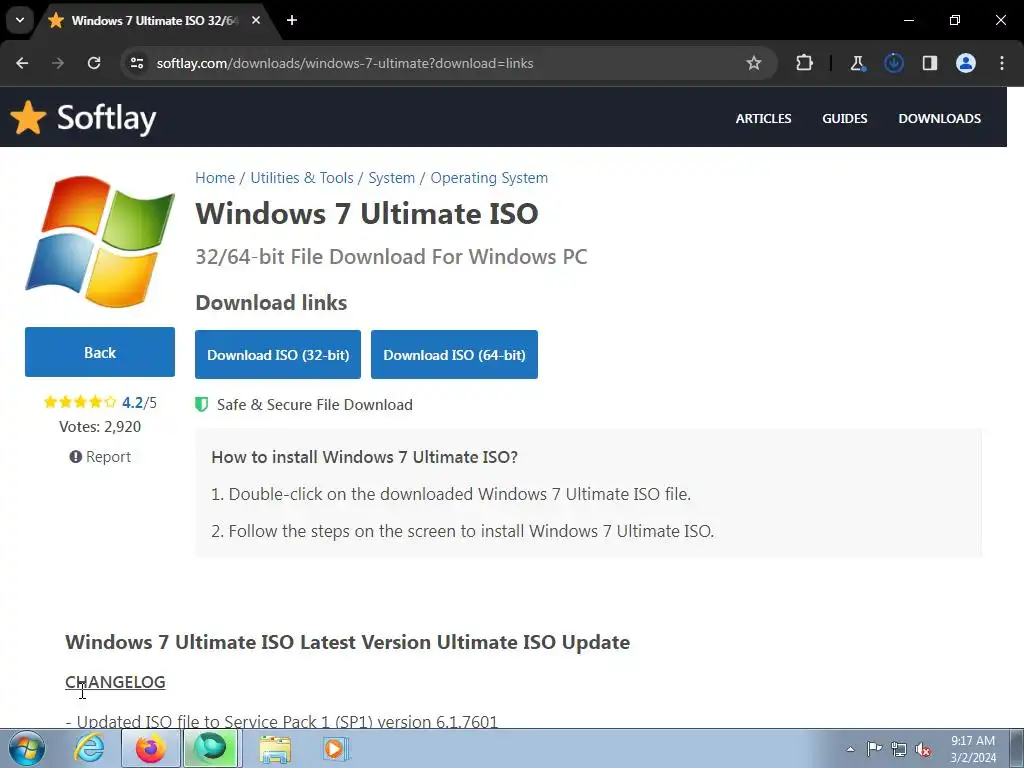Open the Downloads icon in toolbar
The height and width of the screenshot is (768, 1024).
coord(893,63)
